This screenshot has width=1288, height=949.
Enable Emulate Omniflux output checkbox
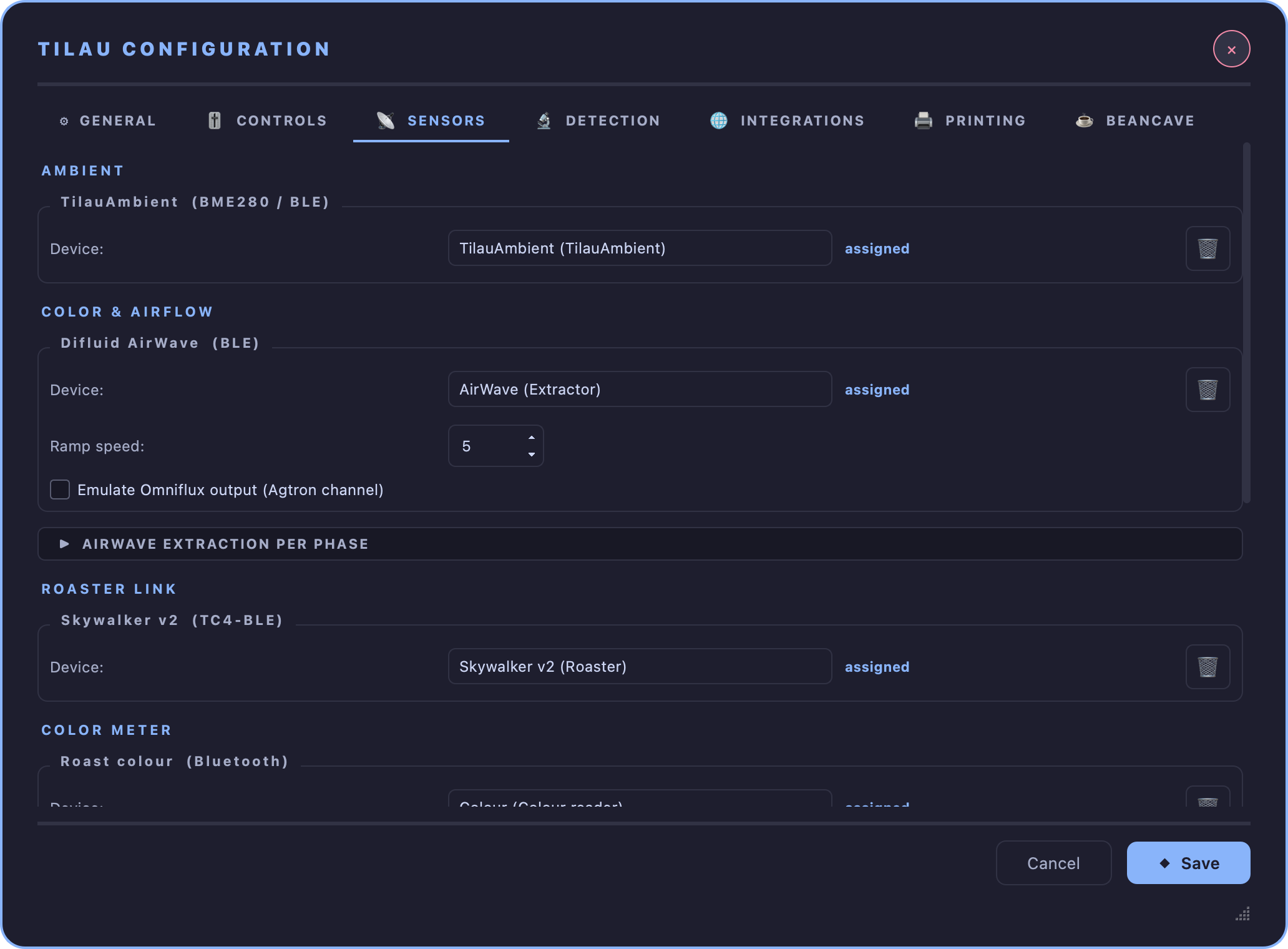[60, 489]
